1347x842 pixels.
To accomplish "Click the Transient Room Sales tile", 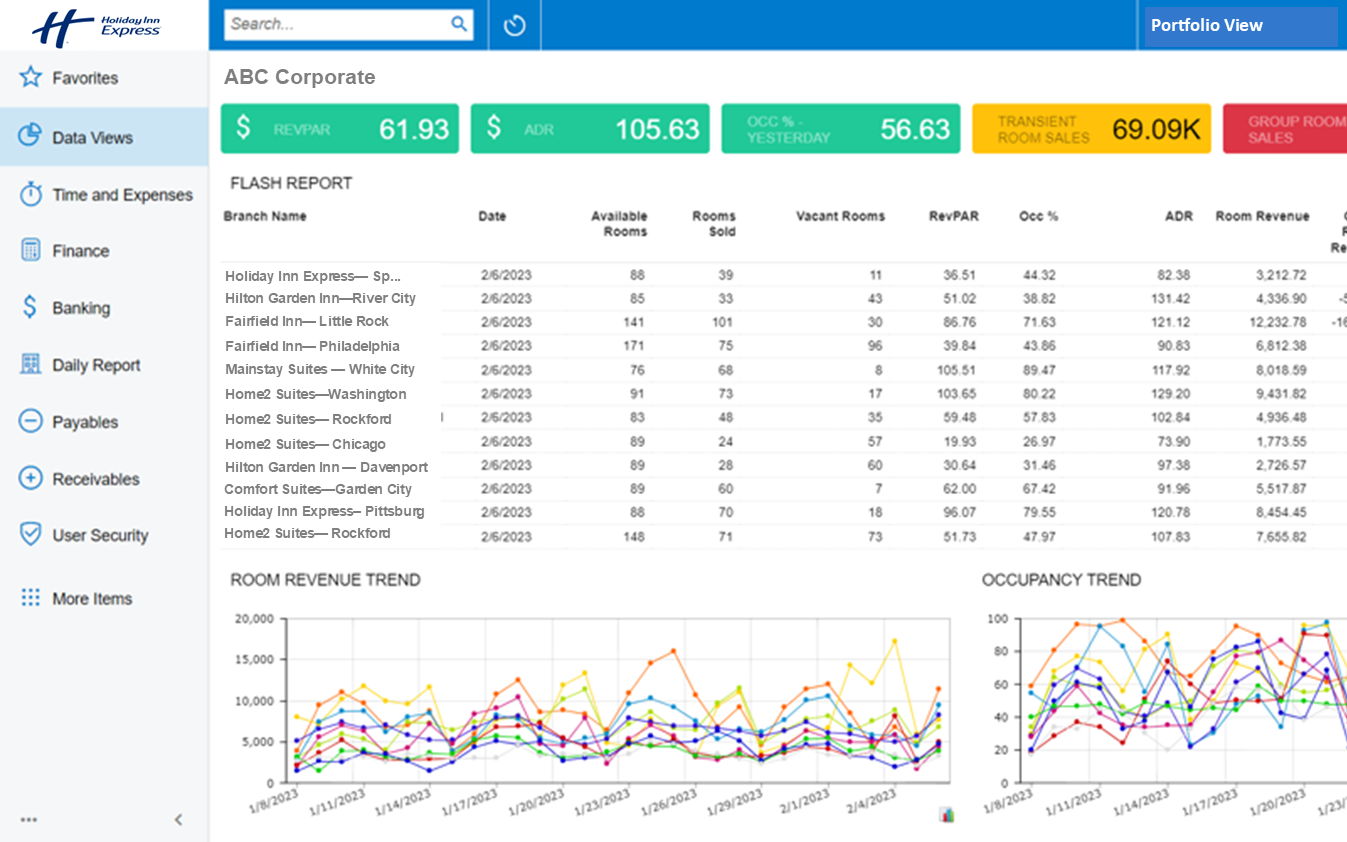I will [x=1091, y=129].
